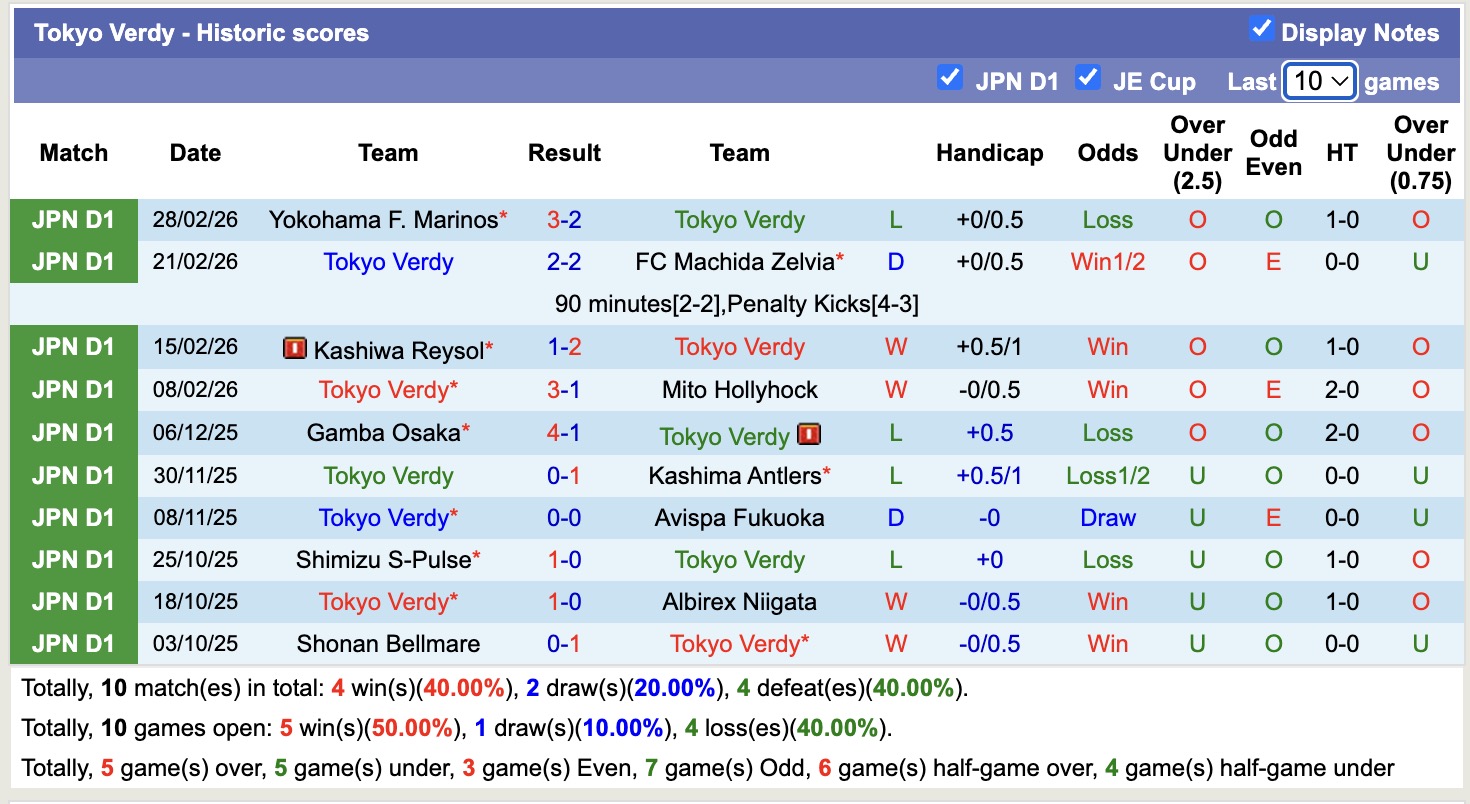The width and height of the screenshot is (1470, 804).
Task: Click the Mito Hollyhock team name
Action: pyautogui.click(x=739, y=390)
